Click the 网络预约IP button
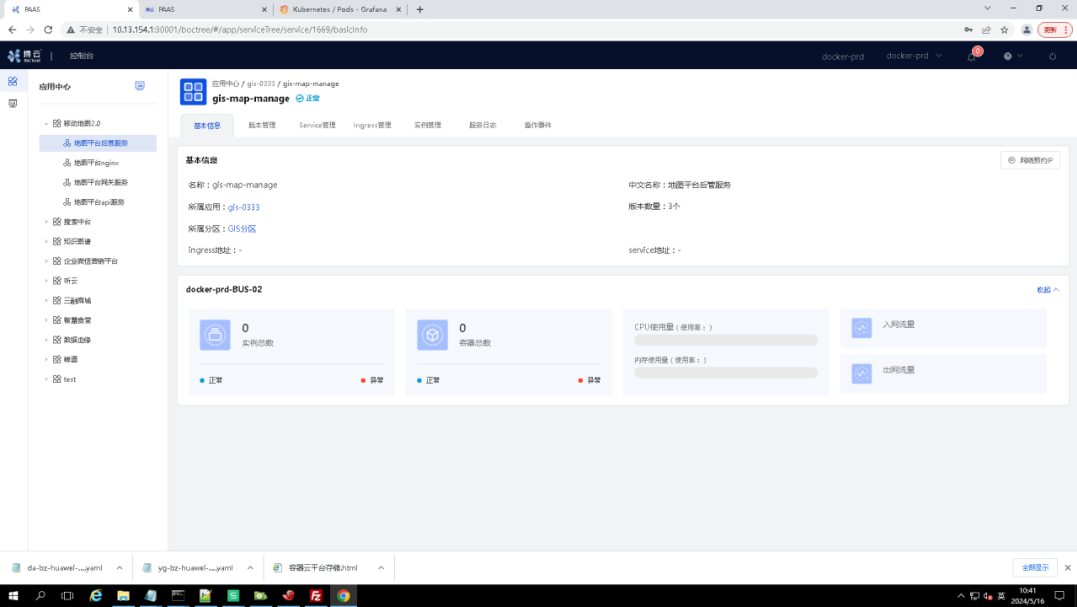Image resolution: width=1077 pixels, height=607 pixels. click(1030, 160)
